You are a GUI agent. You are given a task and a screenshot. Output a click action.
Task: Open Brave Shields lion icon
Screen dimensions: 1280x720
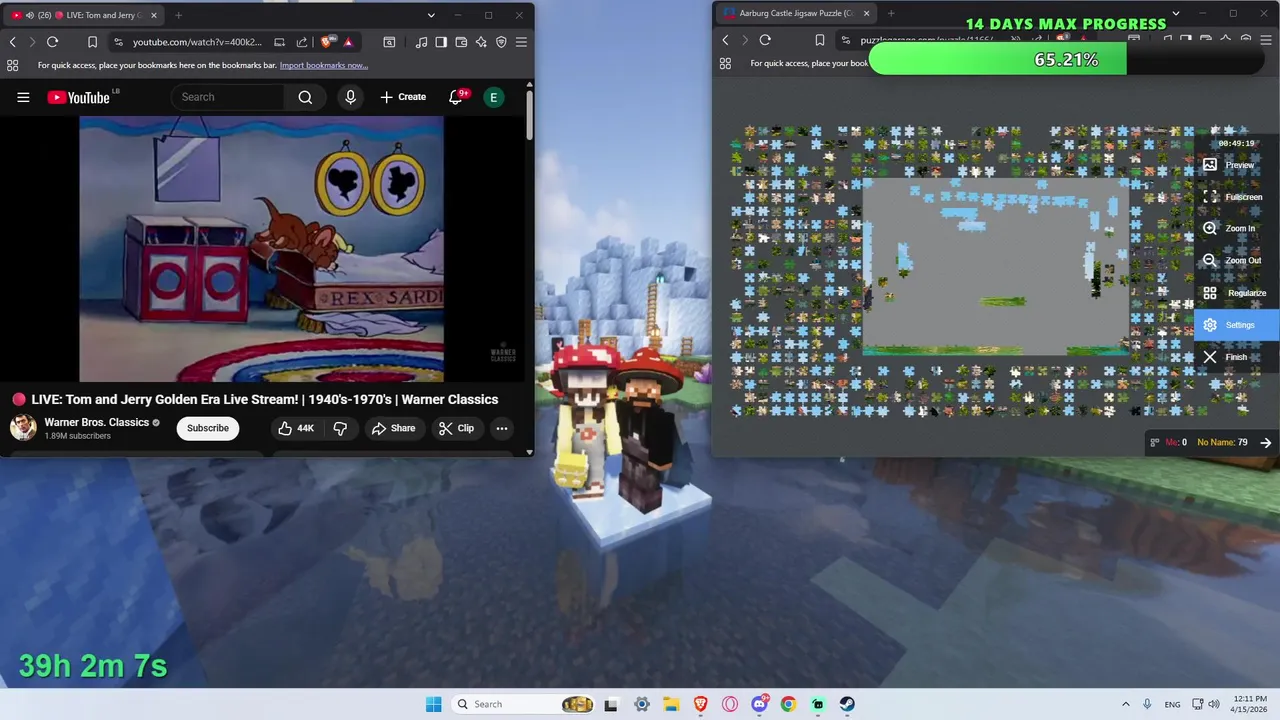click(x=326, y=42)
